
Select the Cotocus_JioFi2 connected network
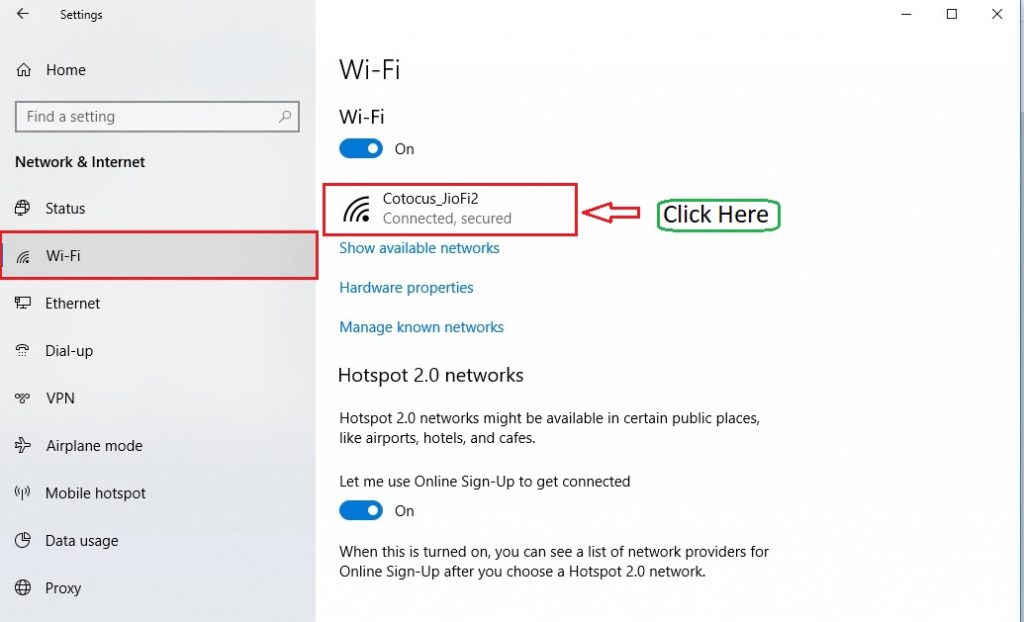448,209
